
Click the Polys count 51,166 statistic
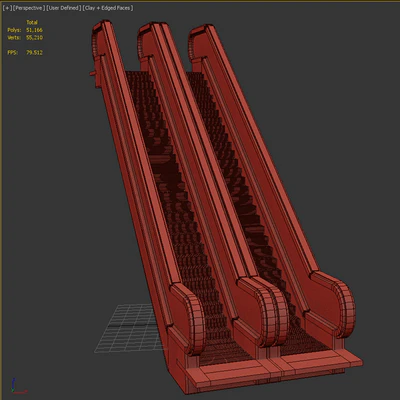tap(34, 30)
